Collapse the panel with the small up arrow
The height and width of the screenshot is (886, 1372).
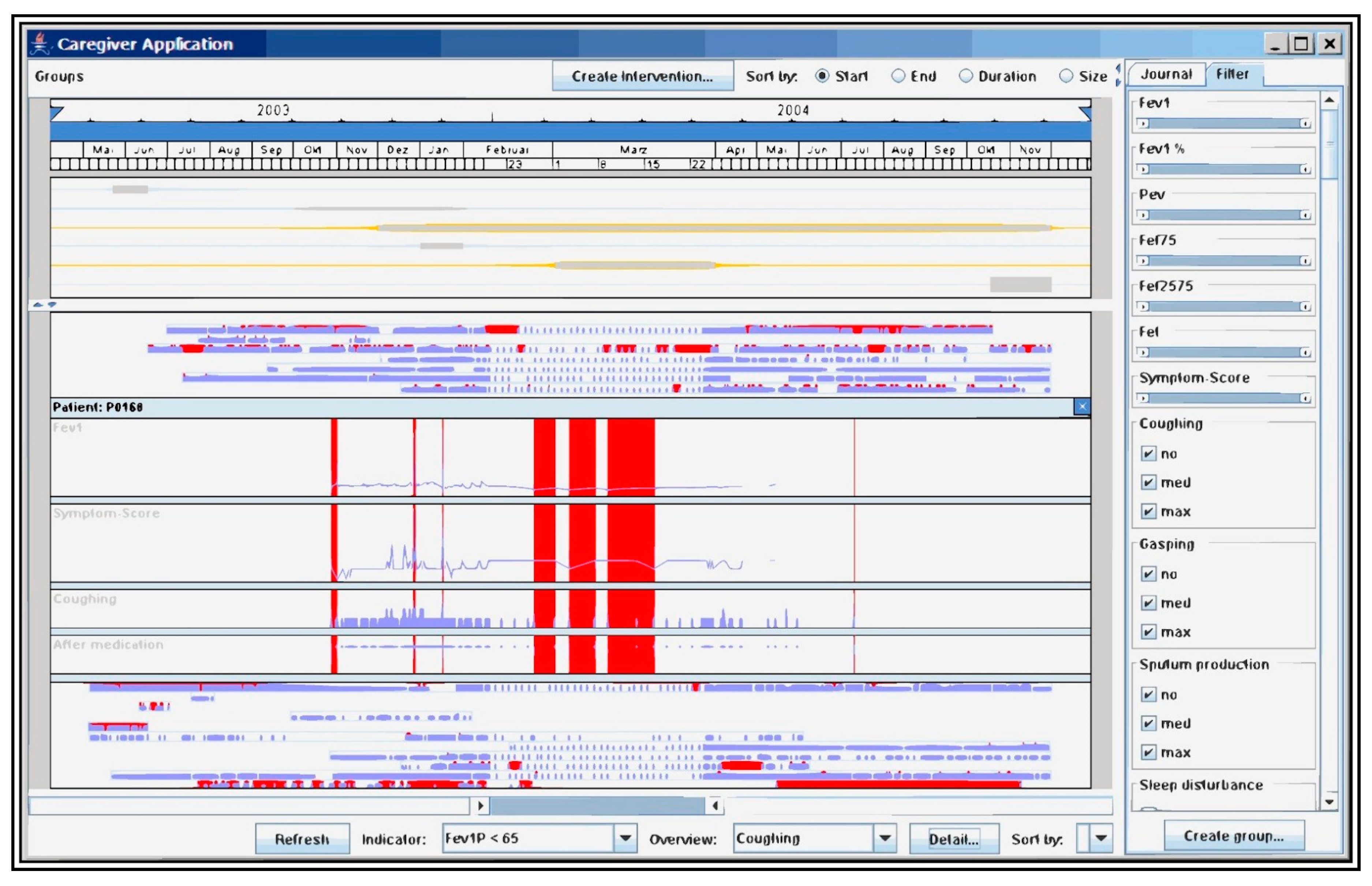[38, 304]
